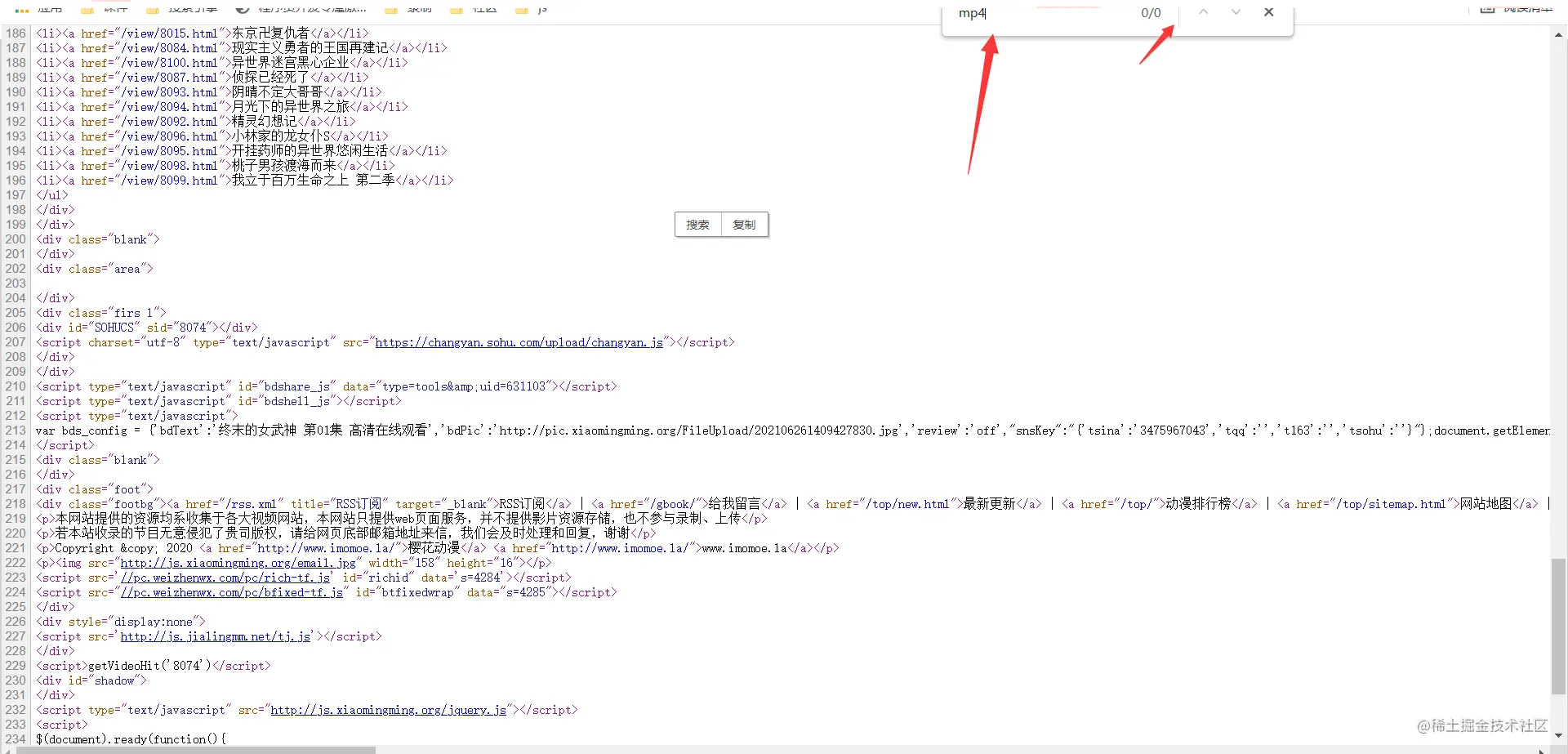Open the pc.weizhenwx.com rich-tf.js link
Image resolution: width=1568 pixels, height=754 pixels.
click(x=225, y=578)
